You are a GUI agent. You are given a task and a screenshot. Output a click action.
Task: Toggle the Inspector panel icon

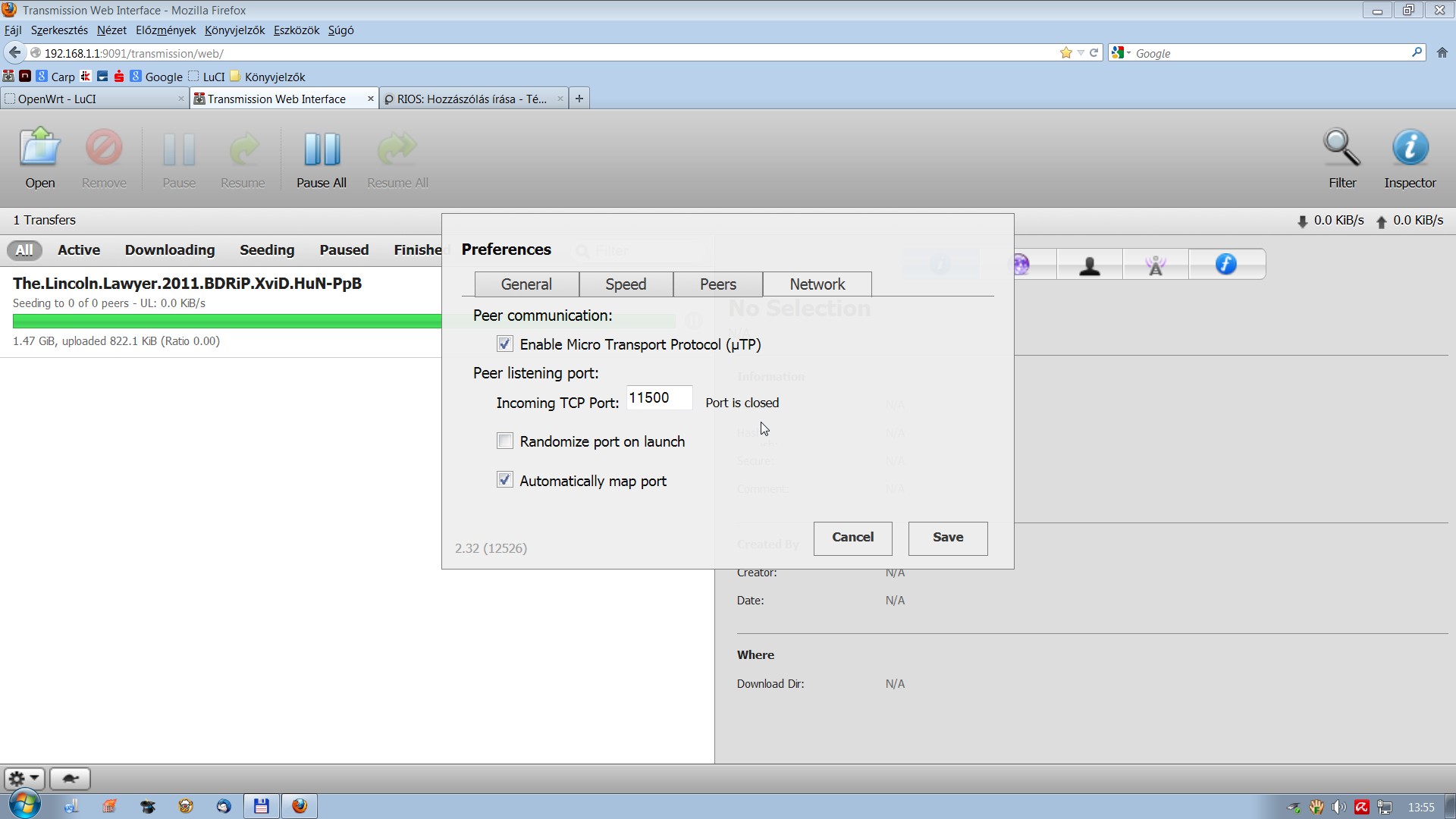click(x=1409, y=149)
